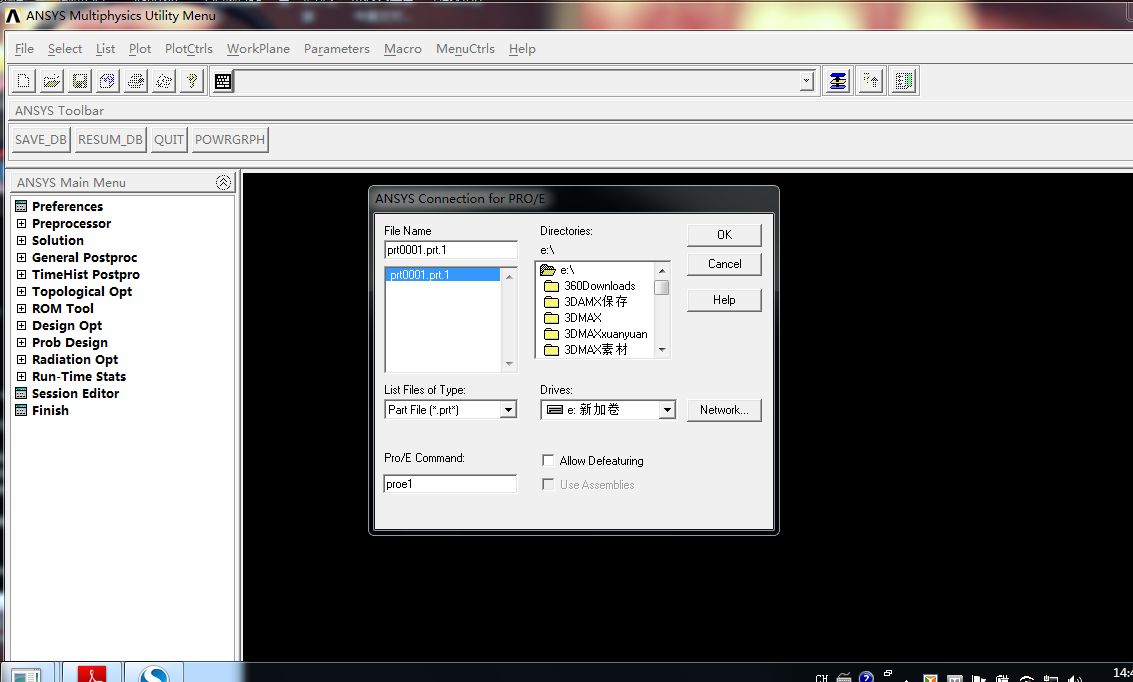Open the List menu
This screenshot has height=682, width=1133.
point(105,48)
